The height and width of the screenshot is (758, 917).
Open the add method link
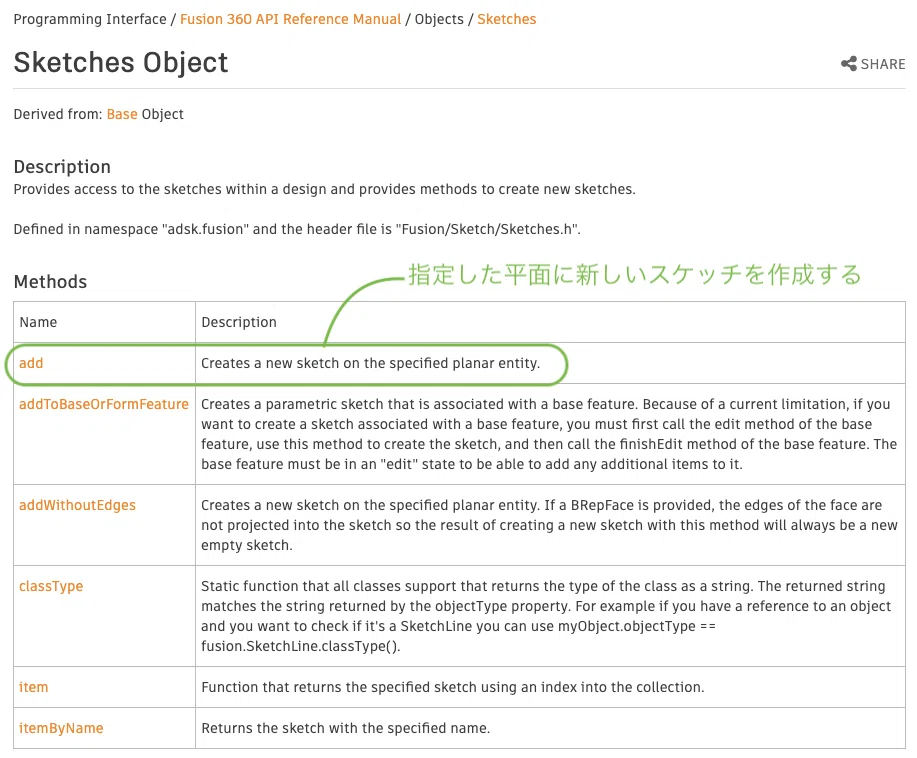(31, 363)
